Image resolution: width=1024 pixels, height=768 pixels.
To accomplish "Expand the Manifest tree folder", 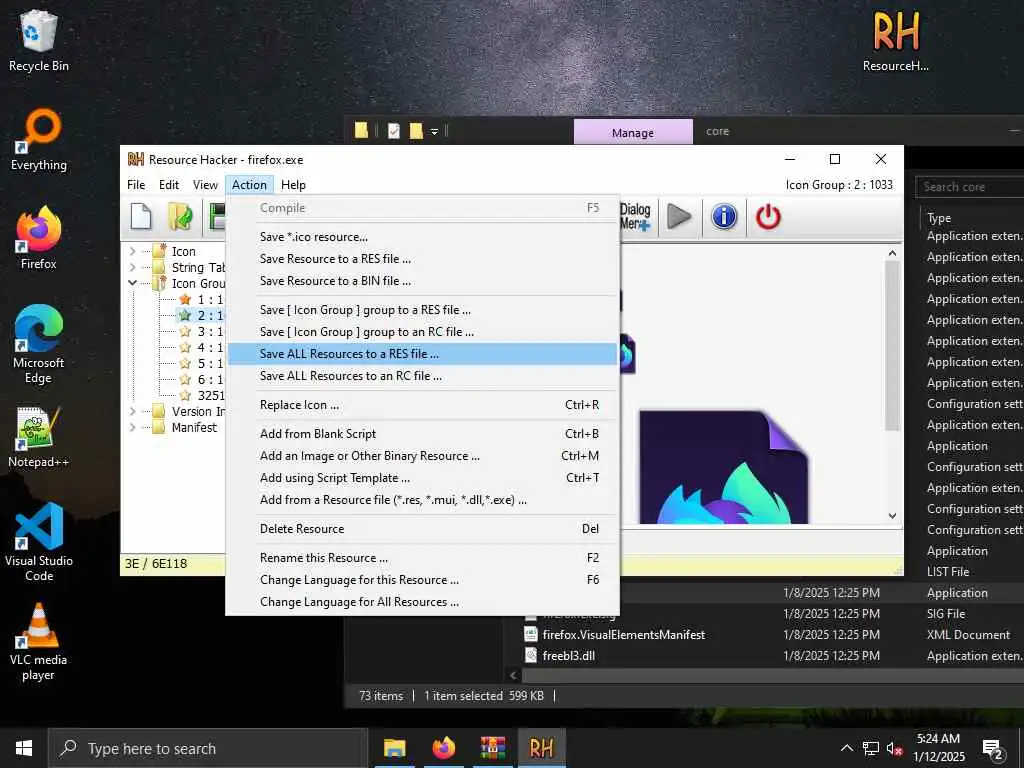I will [x=133, y=427].
